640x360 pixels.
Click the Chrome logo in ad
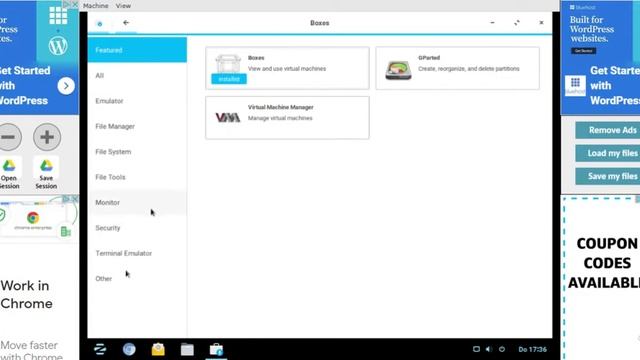pyautogui.click(x=33, y=217)
